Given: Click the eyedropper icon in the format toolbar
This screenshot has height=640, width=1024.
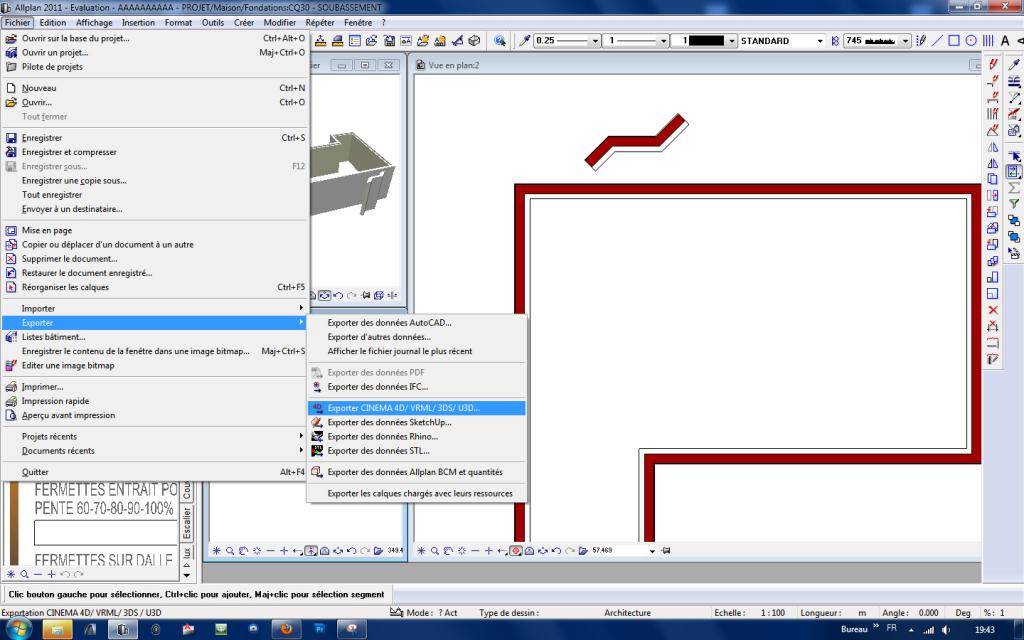Looking at the screenshot, I should (524, 40).
